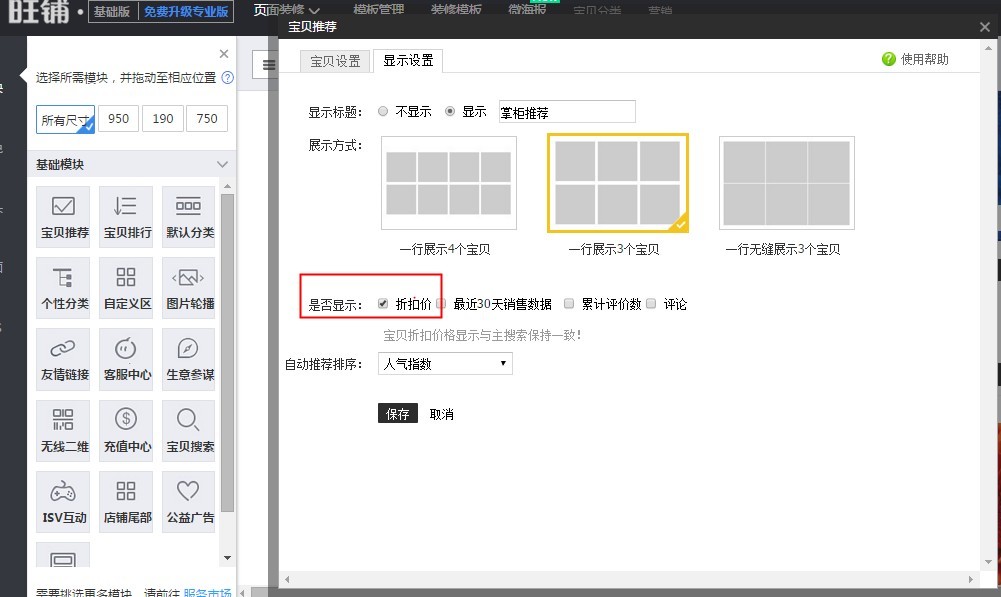
Task: Filter modules by 190 size
Action: [x=163, y=119]
